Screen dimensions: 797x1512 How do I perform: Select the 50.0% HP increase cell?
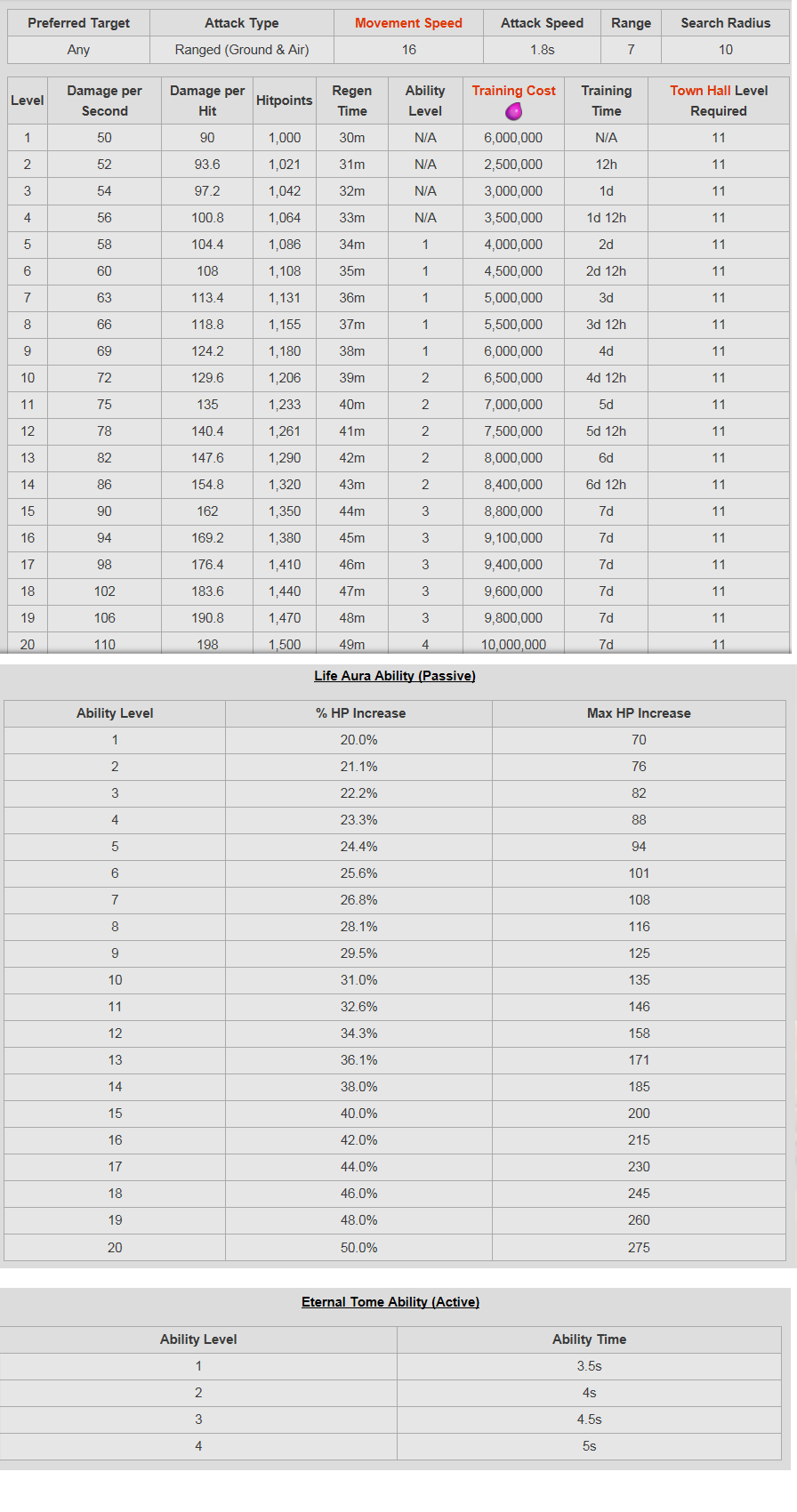(358, 1248)
